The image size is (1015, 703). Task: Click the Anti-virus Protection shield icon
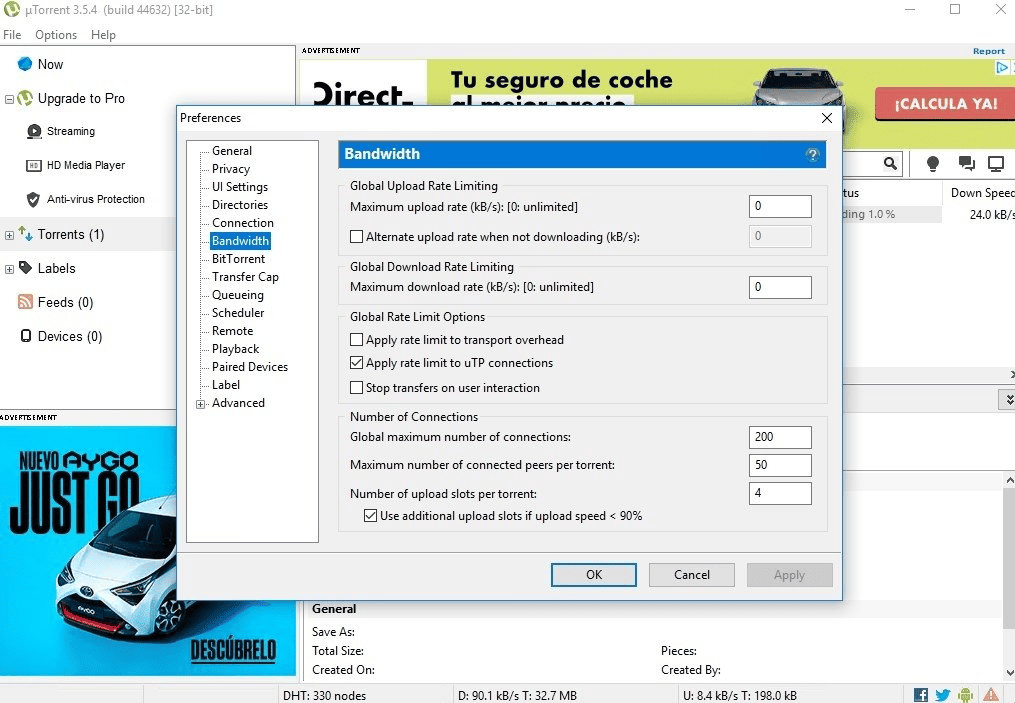33,199
